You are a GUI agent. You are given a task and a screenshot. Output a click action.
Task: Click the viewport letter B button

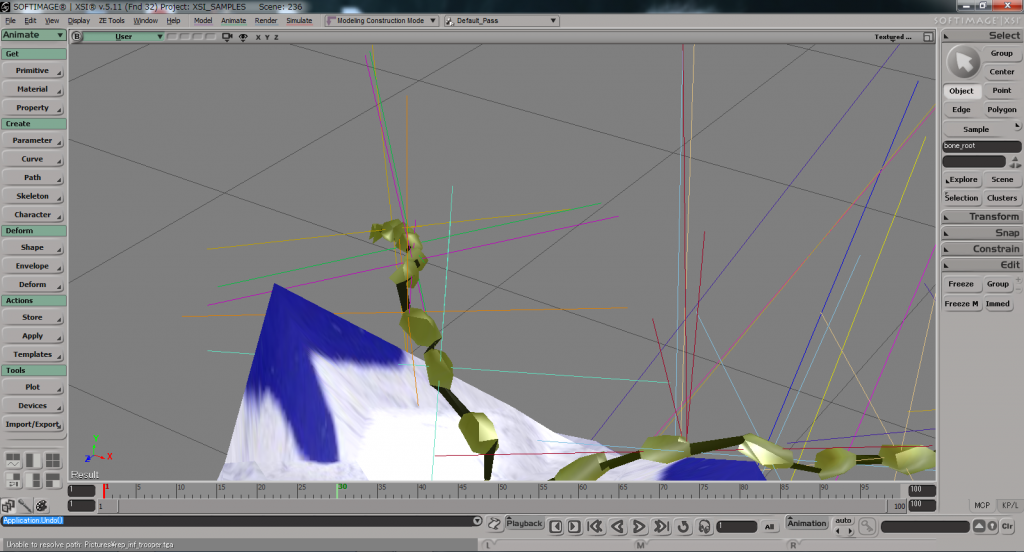click(x=77, y=37)
